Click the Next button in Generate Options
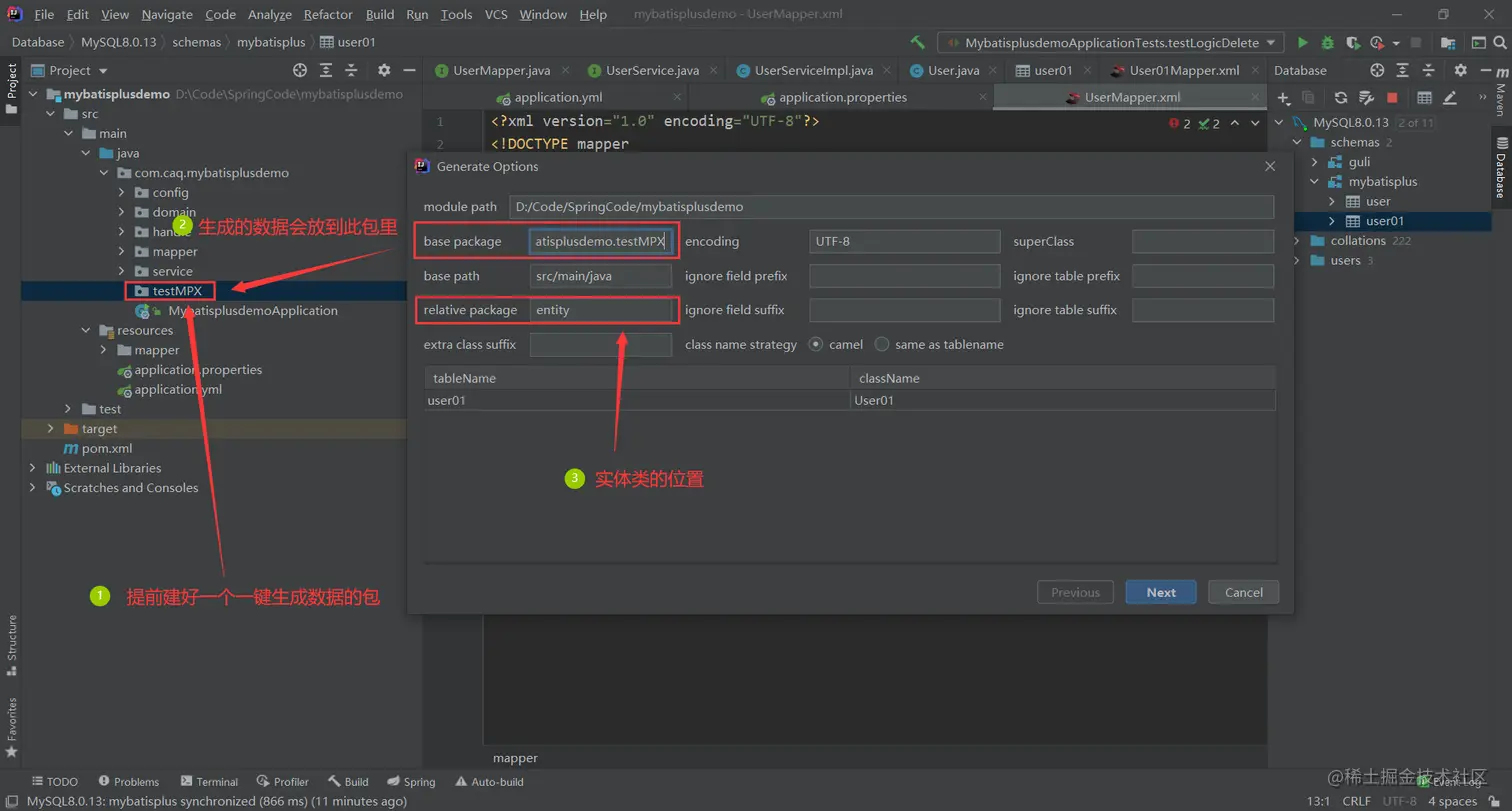This screenshot has width=1512, height=811. (x=1161, y=592)
